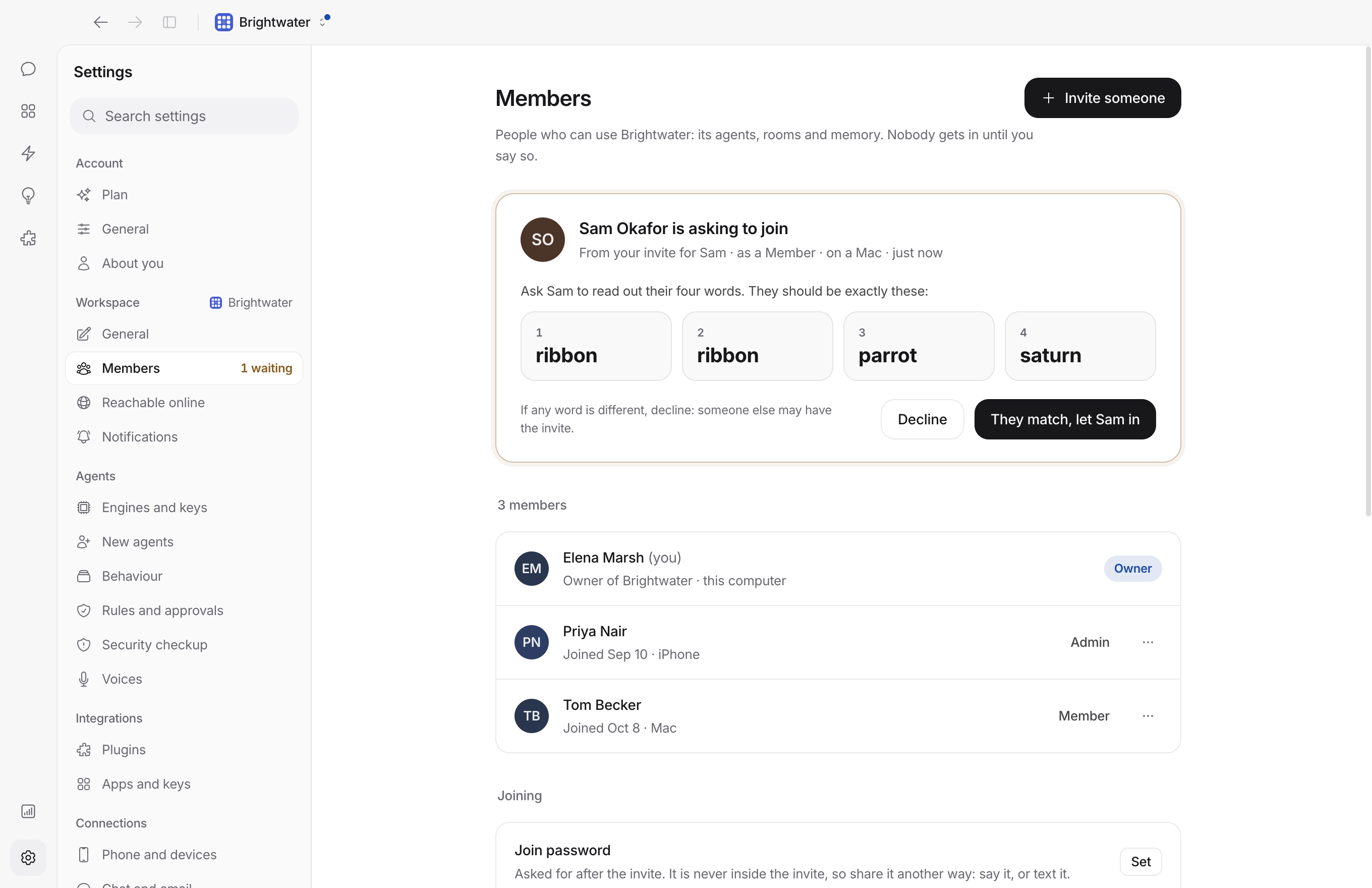Focus the Search settings field
The width and height of the screenshot is (1372, 888).
[184, 116]
